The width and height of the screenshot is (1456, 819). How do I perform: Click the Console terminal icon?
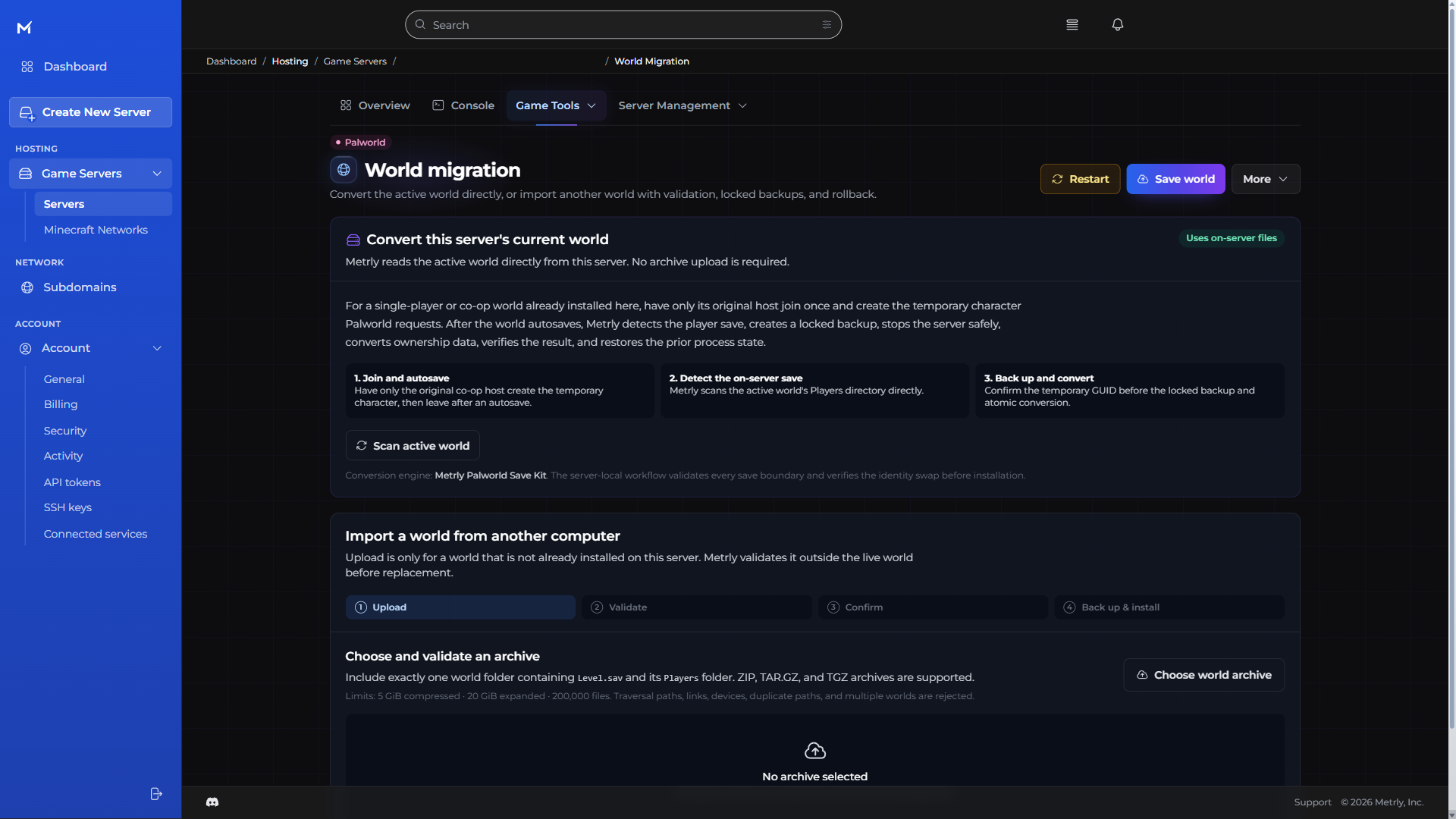tap(438, 105)
